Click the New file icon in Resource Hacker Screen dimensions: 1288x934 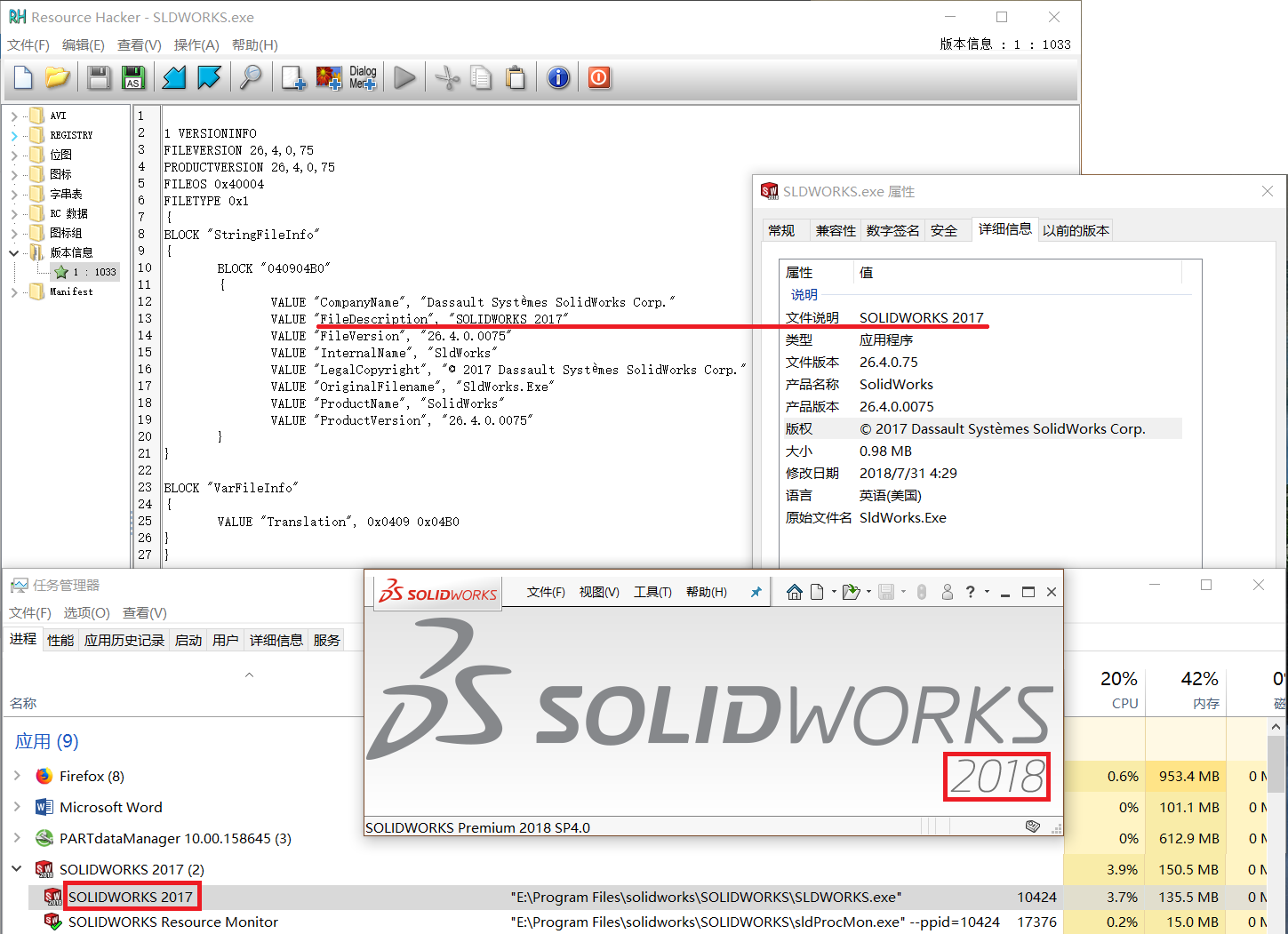point(23,78)
